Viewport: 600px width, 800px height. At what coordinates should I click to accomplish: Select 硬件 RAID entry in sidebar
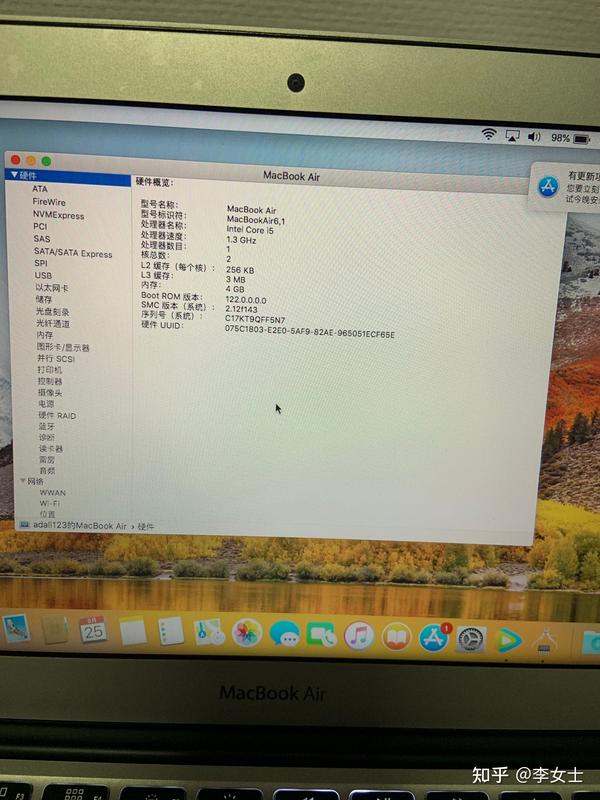[x=57, y=415]
